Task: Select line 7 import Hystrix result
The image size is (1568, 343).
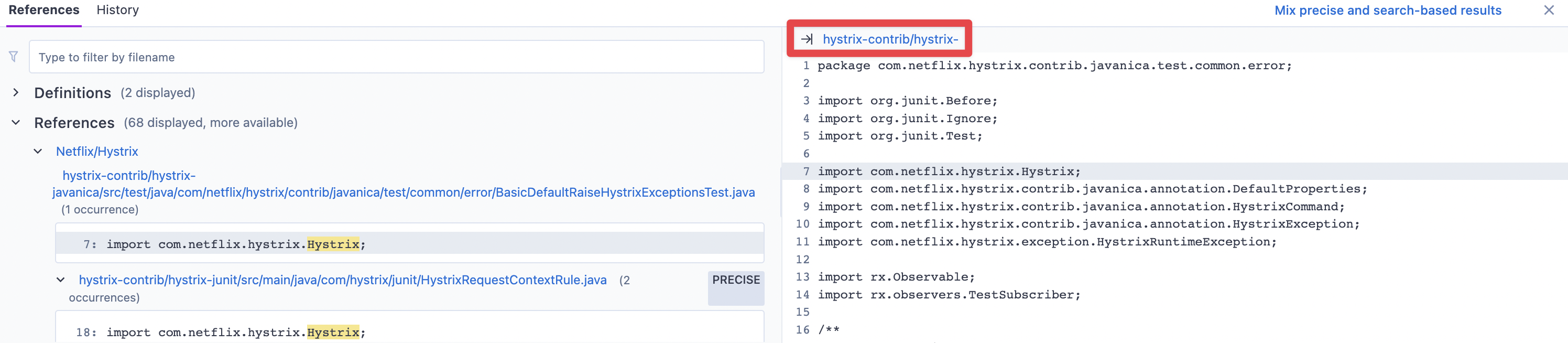Action: [410, 244]
